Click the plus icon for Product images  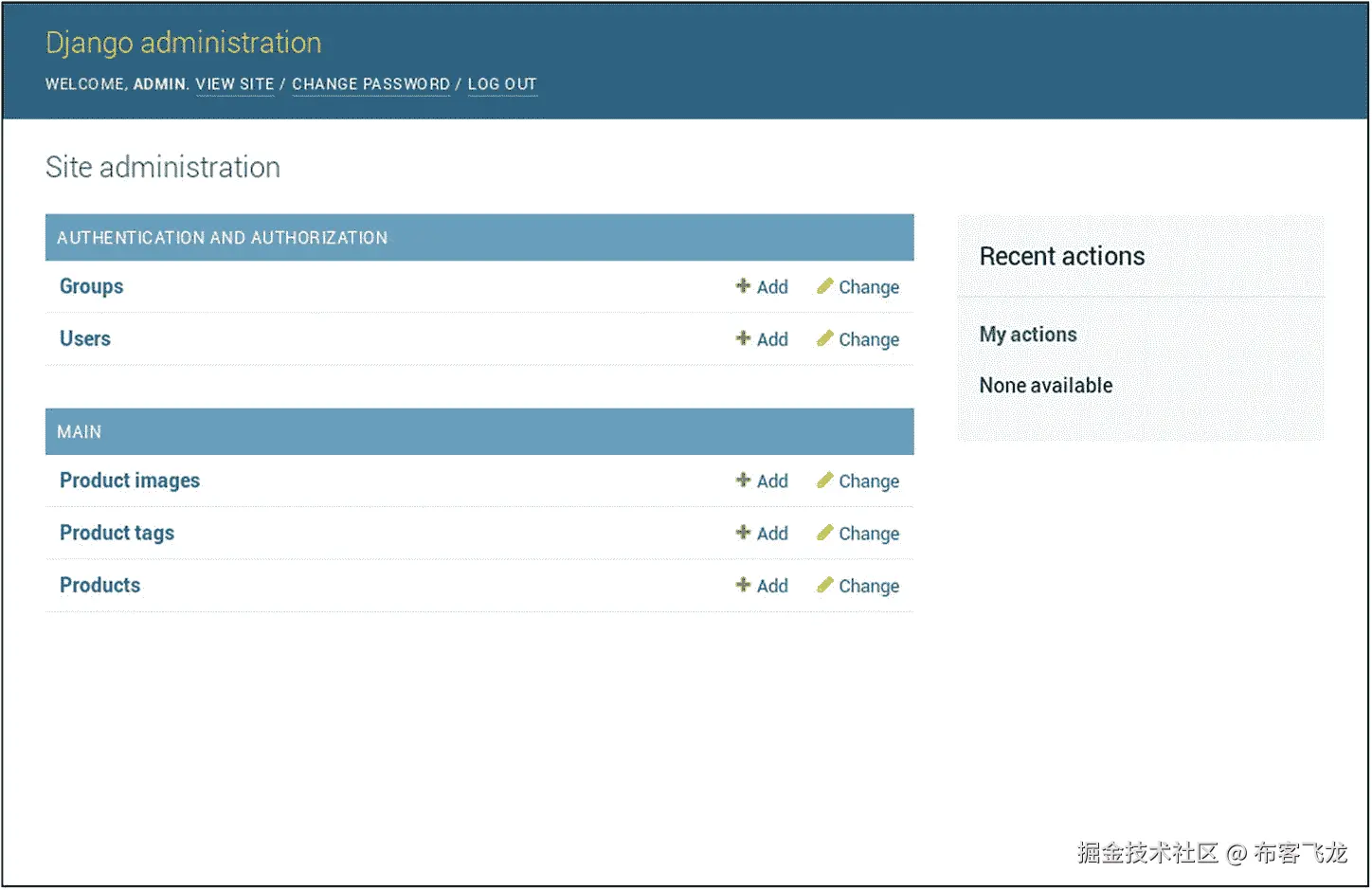coord(743,481)
